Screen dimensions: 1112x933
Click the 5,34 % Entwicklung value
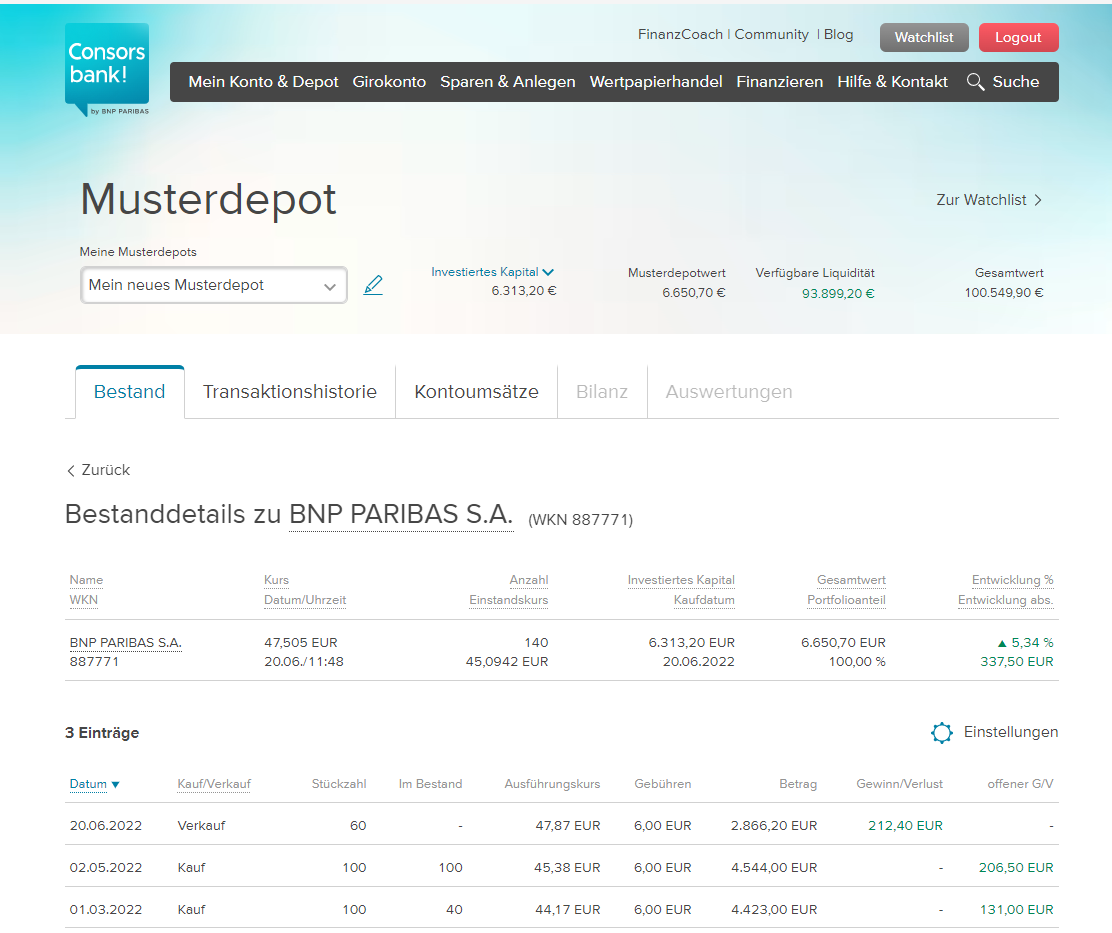click(x=1032, y=643)
